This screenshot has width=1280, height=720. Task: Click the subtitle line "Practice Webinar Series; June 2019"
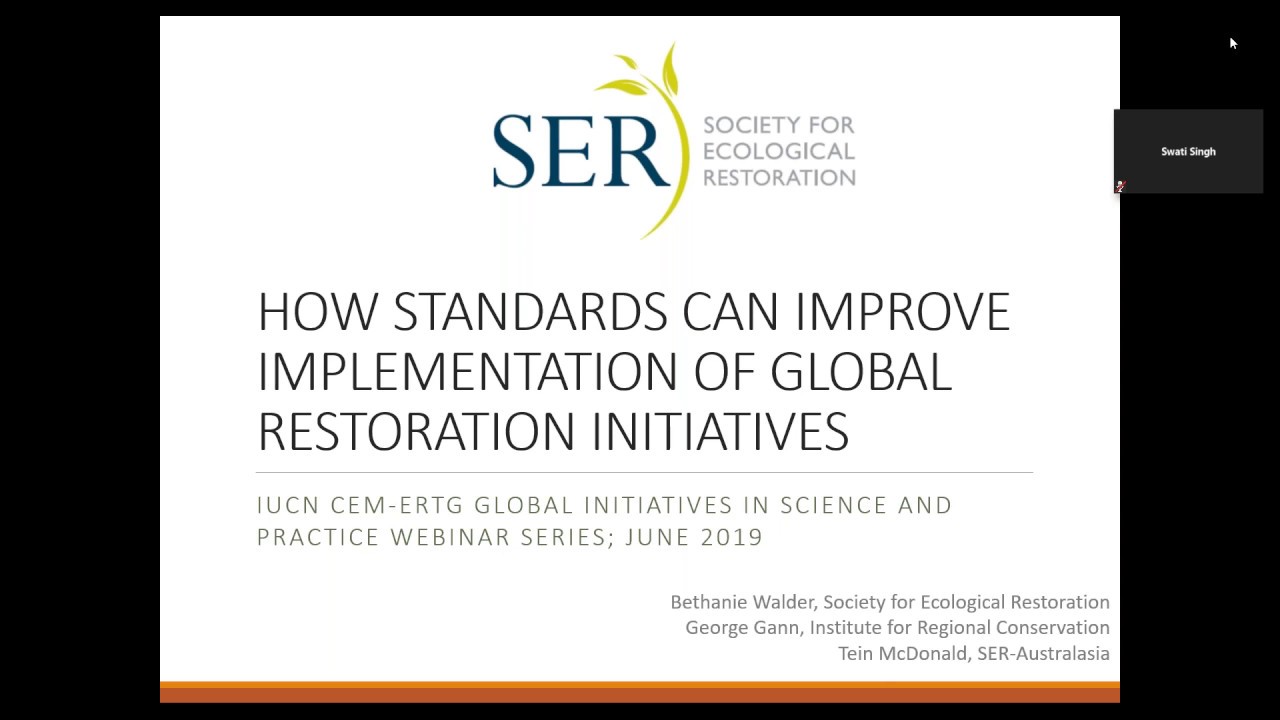(510, 537)
